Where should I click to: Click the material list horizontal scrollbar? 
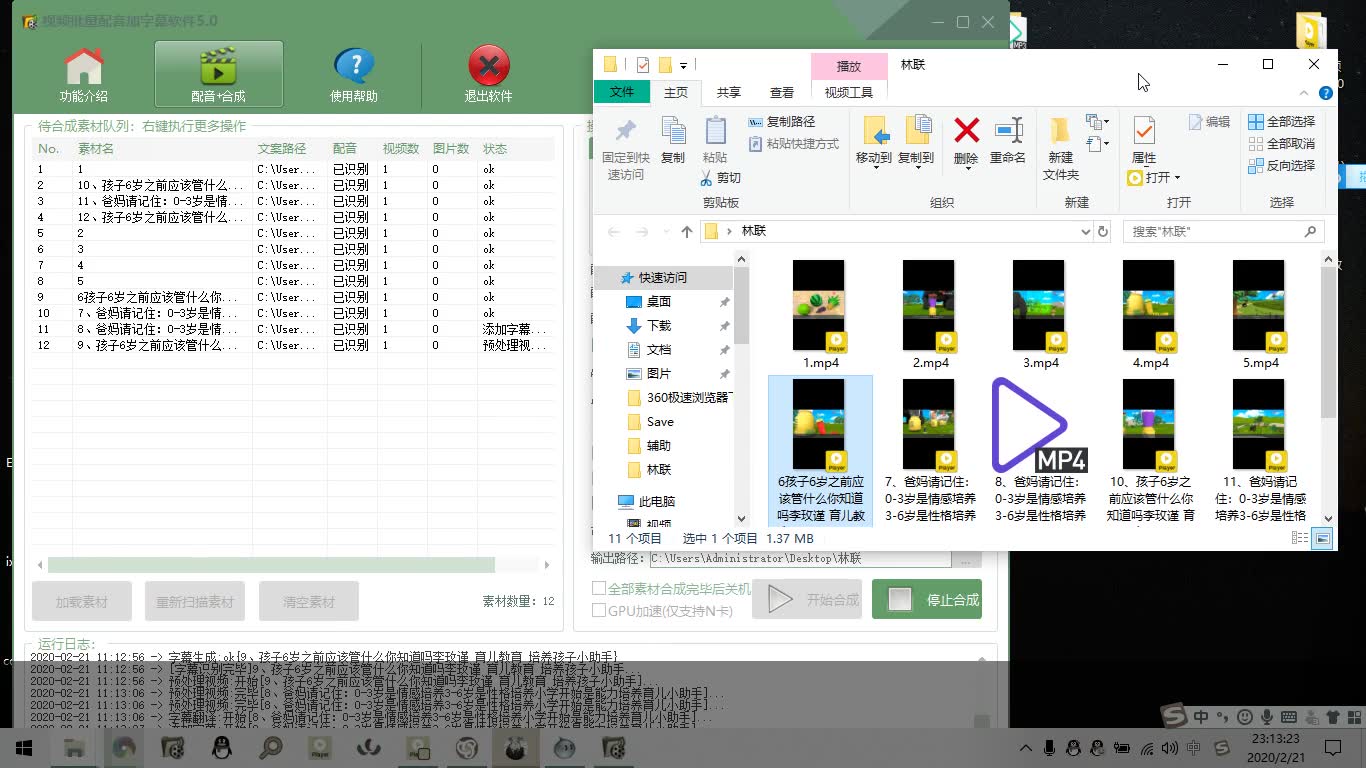tap(271, 565)
